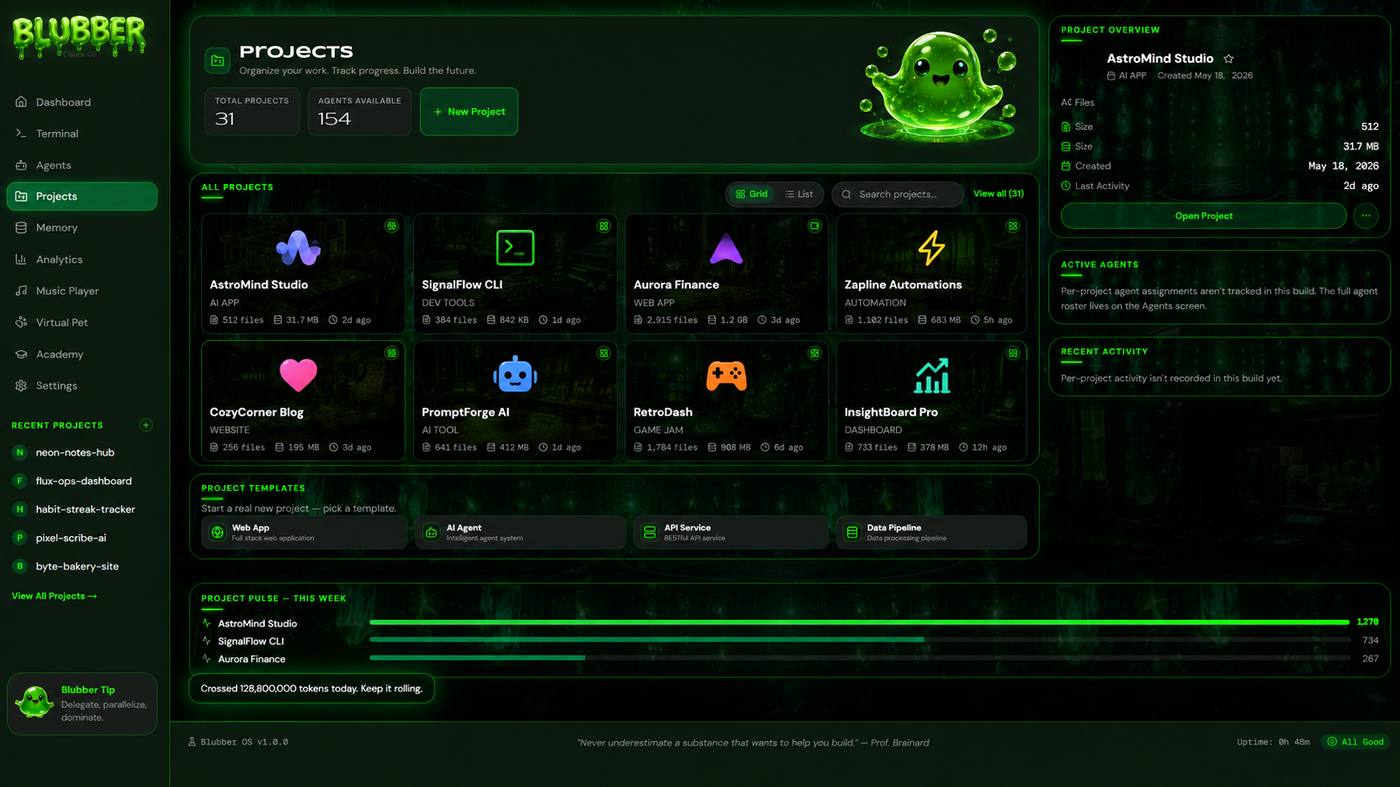This screenshot has width=1400, height=787.
Task: Click the Projects folder icon in sidebar
Action: click(x=21, y=196)
